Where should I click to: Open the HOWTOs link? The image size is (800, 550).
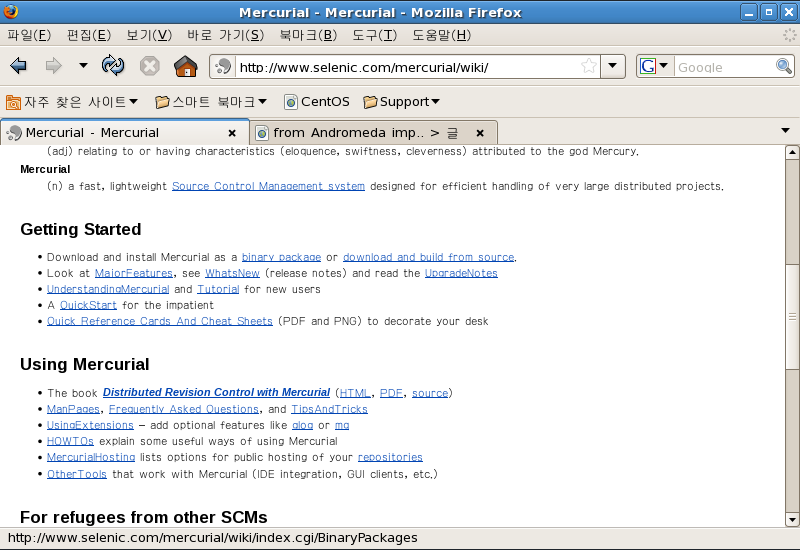[70, 441]
